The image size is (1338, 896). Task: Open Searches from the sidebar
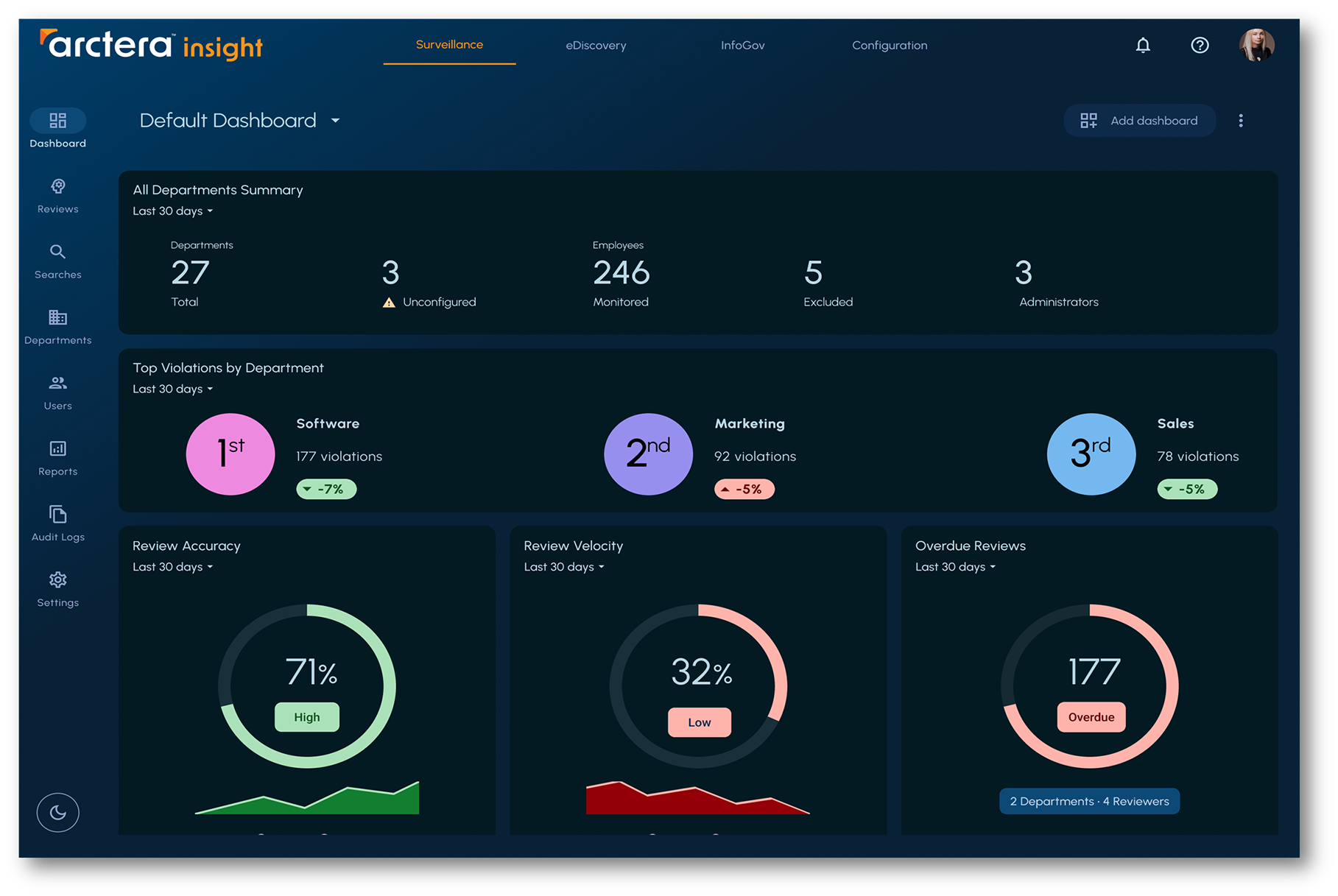pyautogui.click(x=57, y=253)
